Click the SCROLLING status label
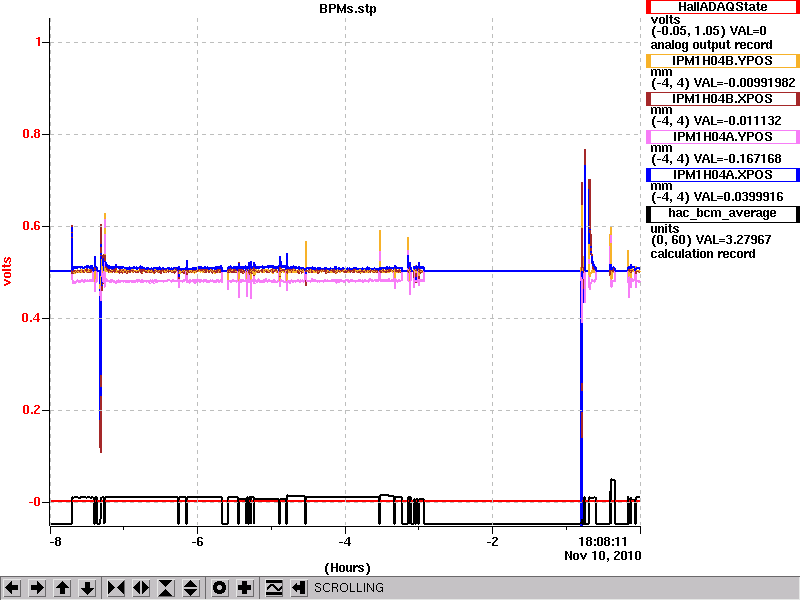This screenshot has height=600, width=800. click(x=349, y=588)
